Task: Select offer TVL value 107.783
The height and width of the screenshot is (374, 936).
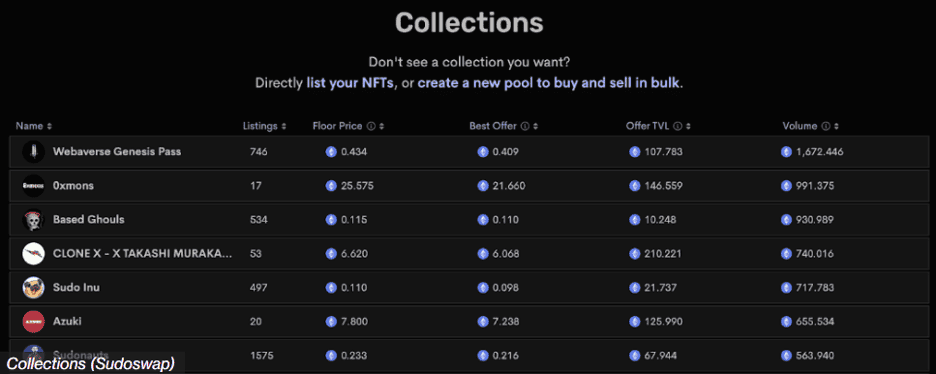Action: tap(663, 152)
